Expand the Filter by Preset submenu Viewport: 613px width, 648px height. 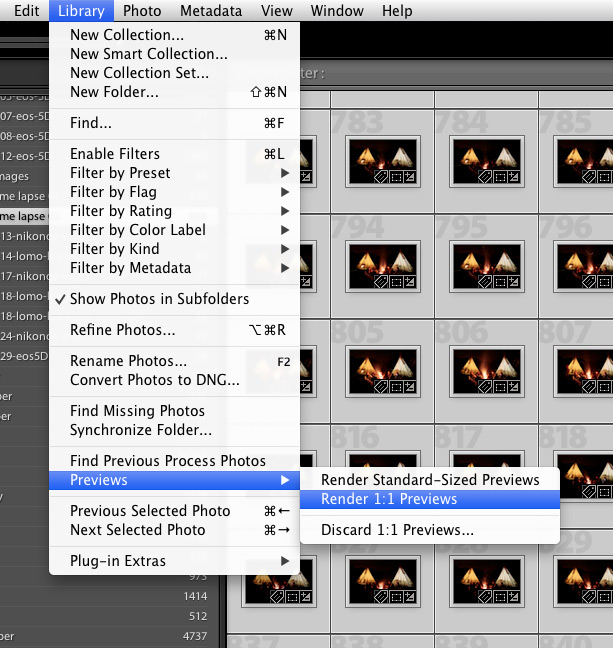(x=174, y=173)
